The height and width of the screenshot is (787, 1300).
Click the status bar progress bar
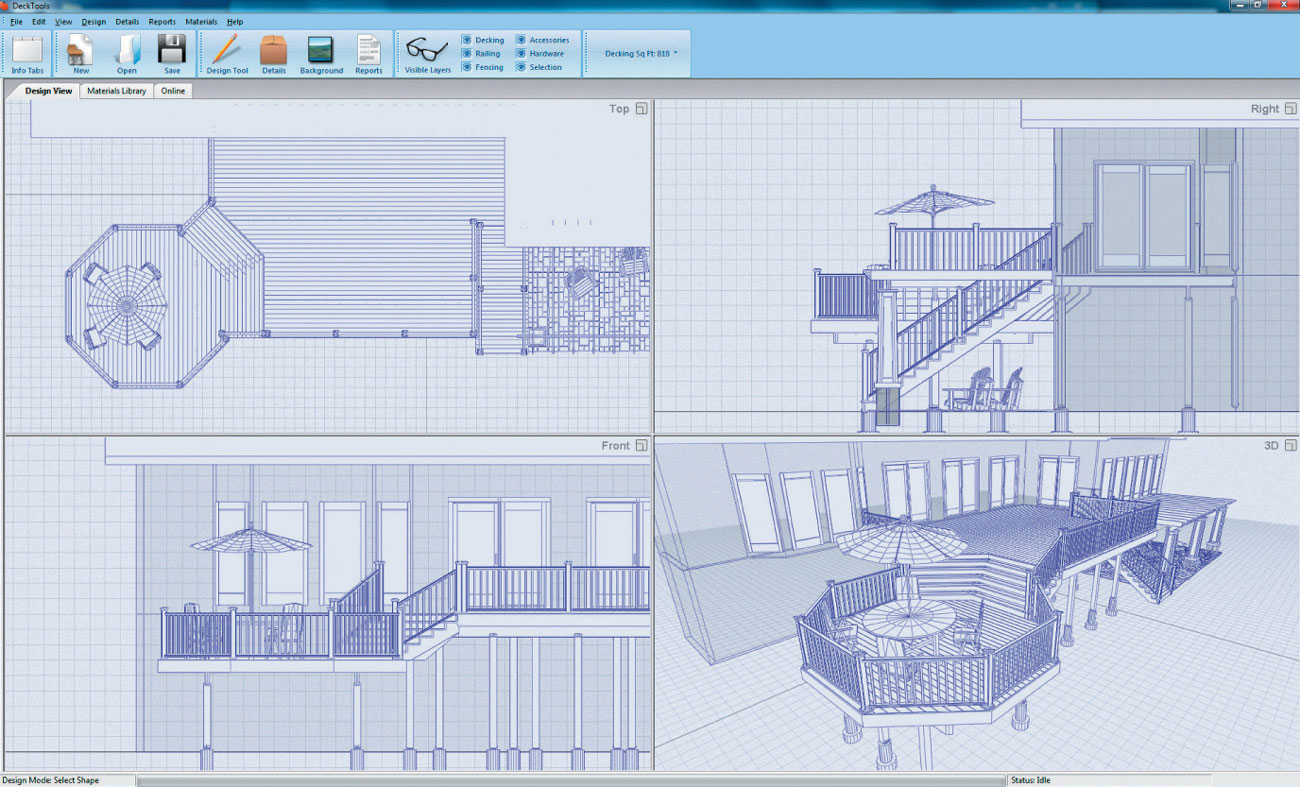coord(571,780)
